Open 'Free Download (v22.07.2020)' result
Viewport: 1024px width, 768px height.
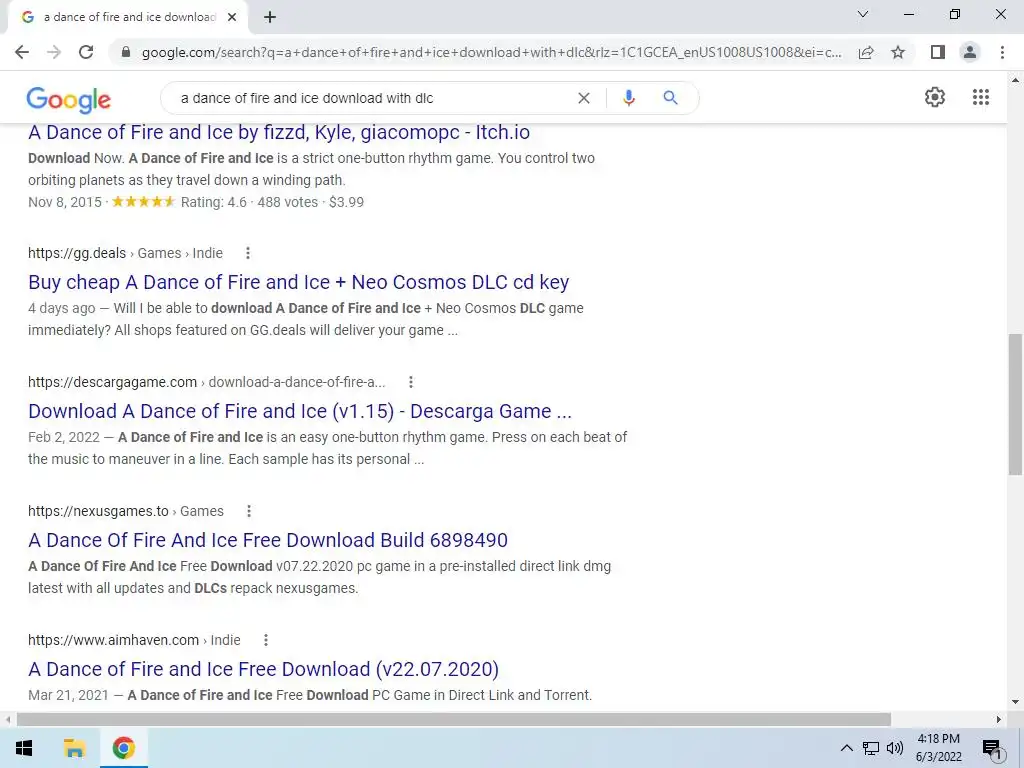click(263, 669)
